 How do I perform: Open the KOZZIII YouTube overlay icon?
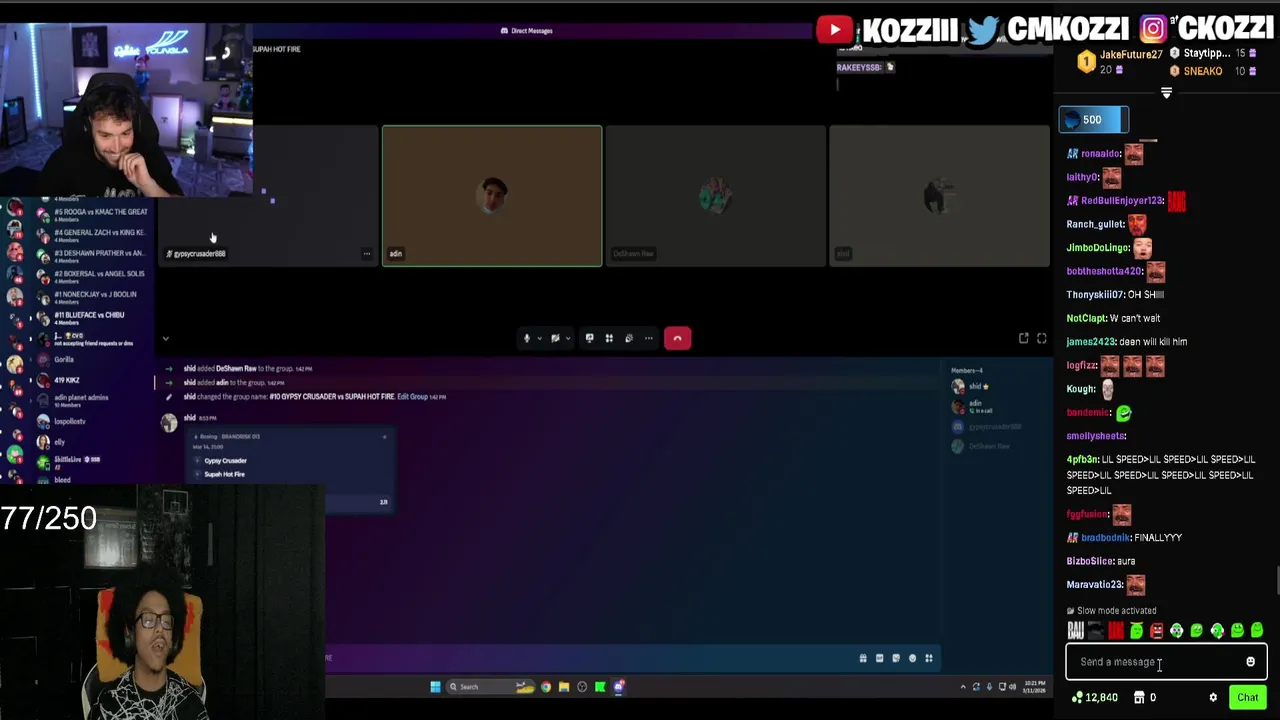point(835,30)
